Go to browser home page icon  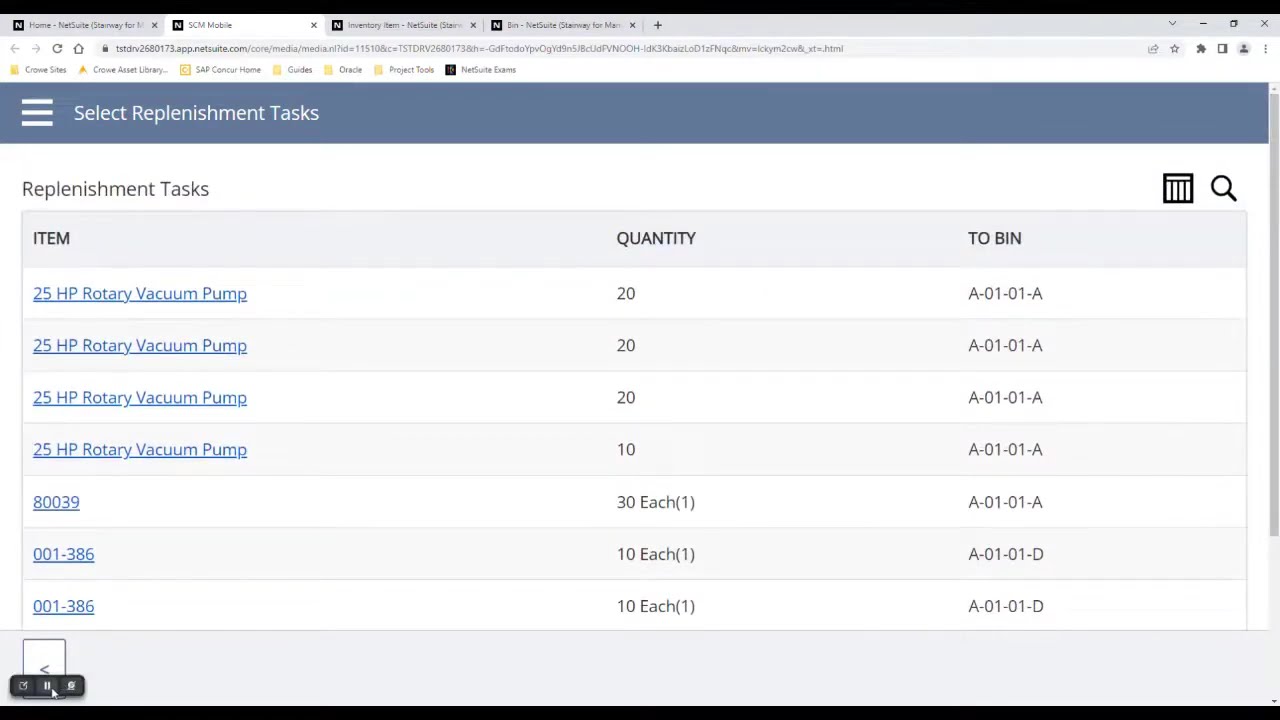[x=78, y=48]
